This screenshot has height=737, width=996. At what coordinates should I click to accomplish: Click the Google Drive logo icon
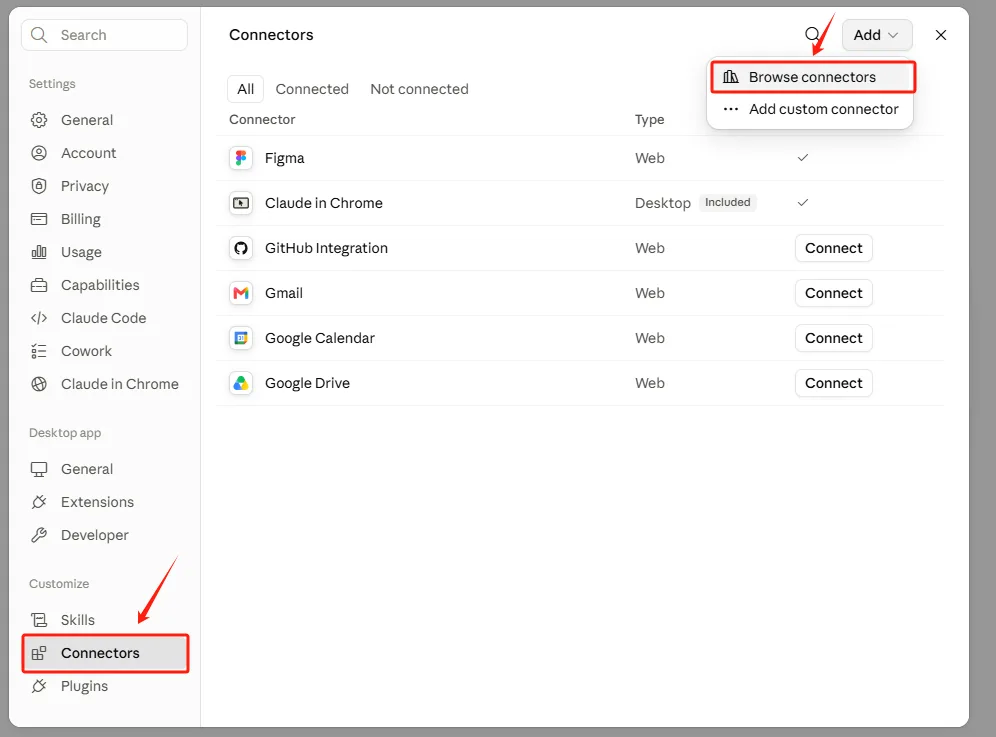pos(241,384)
